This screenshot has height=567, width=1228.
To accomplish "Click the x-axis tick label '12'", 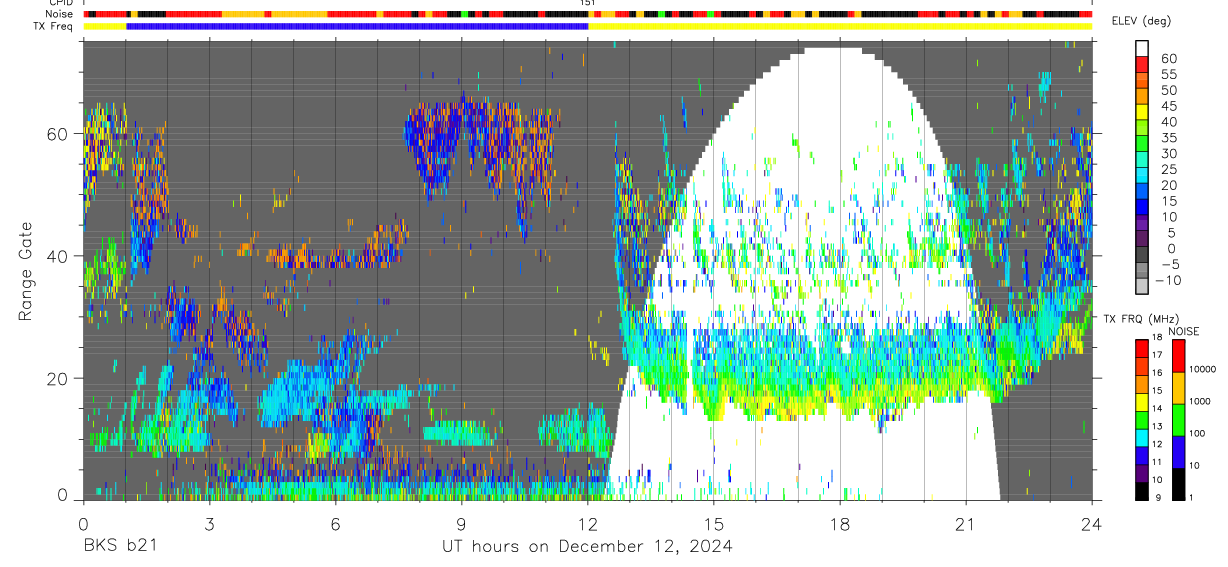I will coord(587,523).
